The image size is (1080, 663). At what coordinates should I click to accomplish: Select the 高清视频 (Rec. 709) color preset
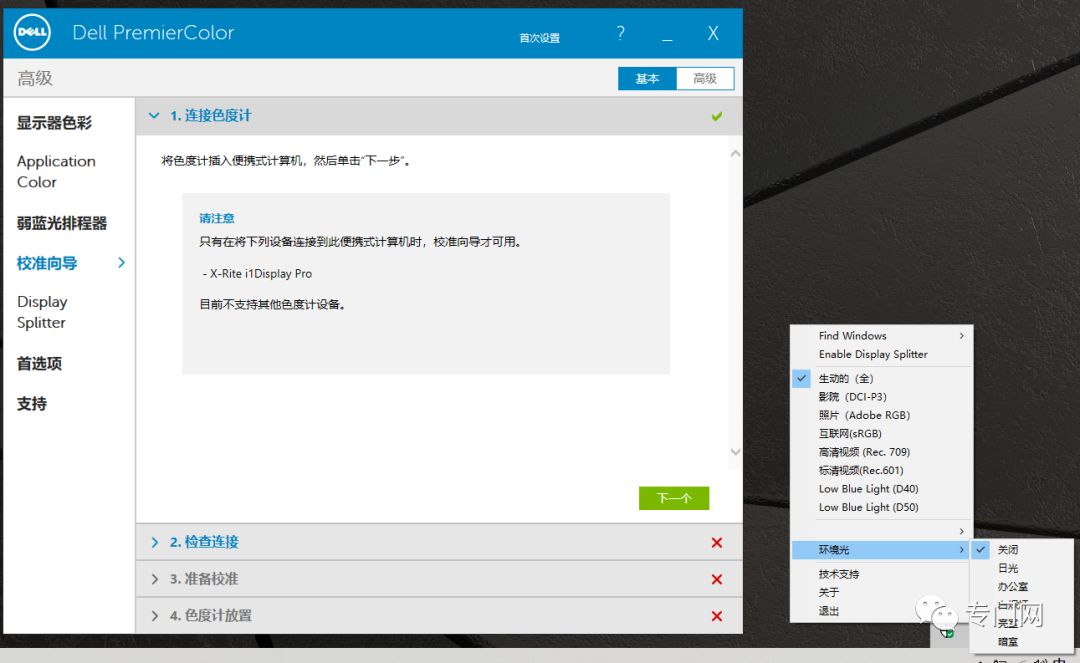coord(882,452)
